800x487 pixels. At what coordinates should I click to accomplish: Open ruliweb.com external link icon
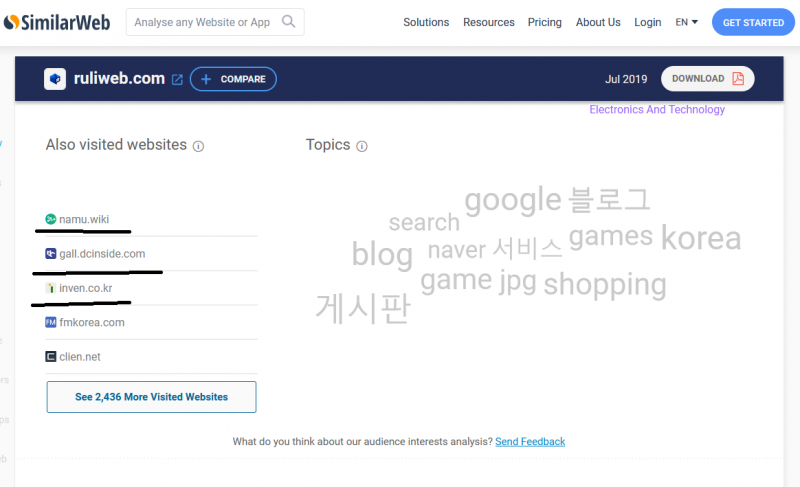(177, 79)
